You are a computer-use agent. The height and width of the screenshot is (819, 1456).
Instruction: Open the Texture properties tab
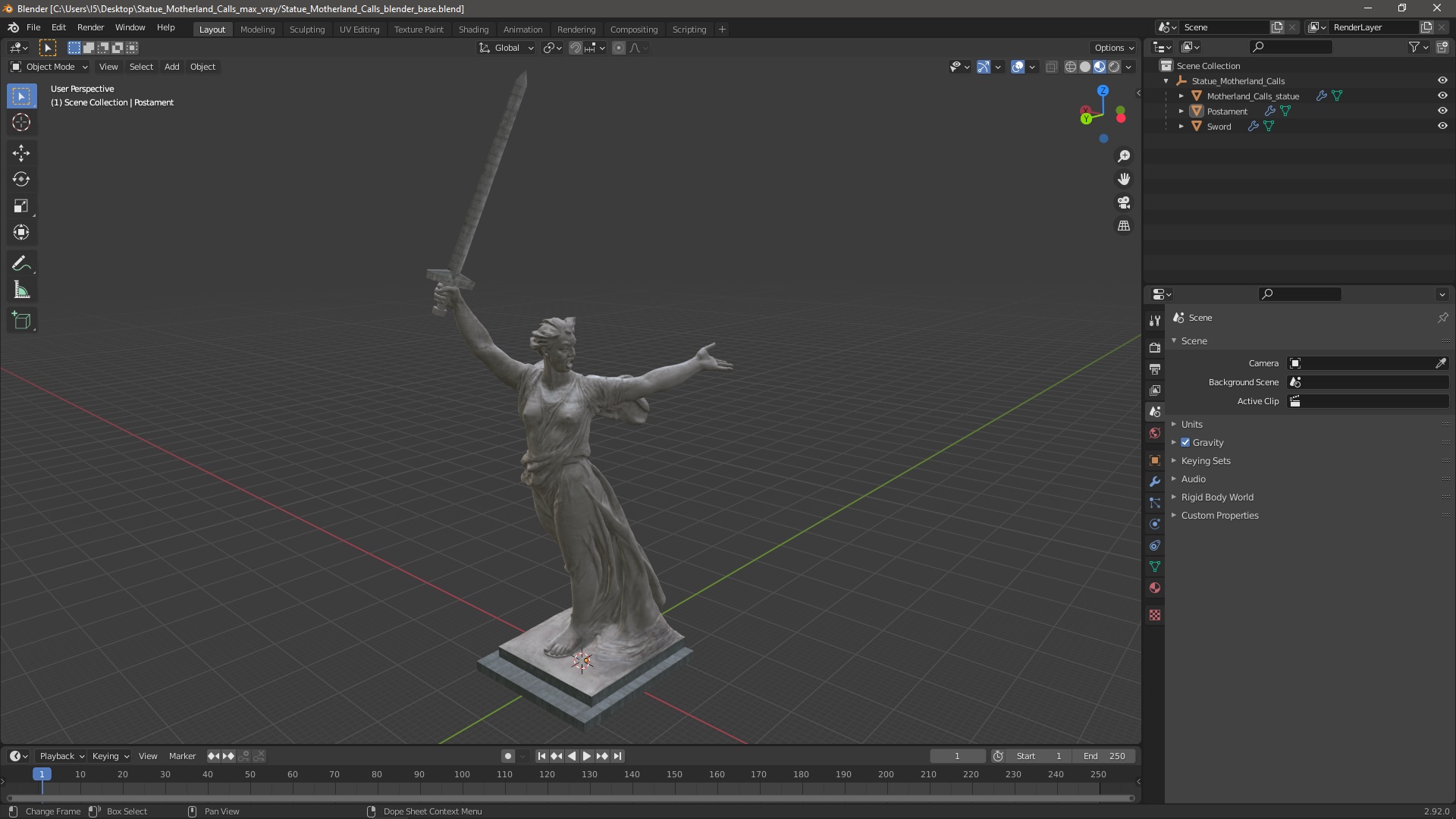1155,615
